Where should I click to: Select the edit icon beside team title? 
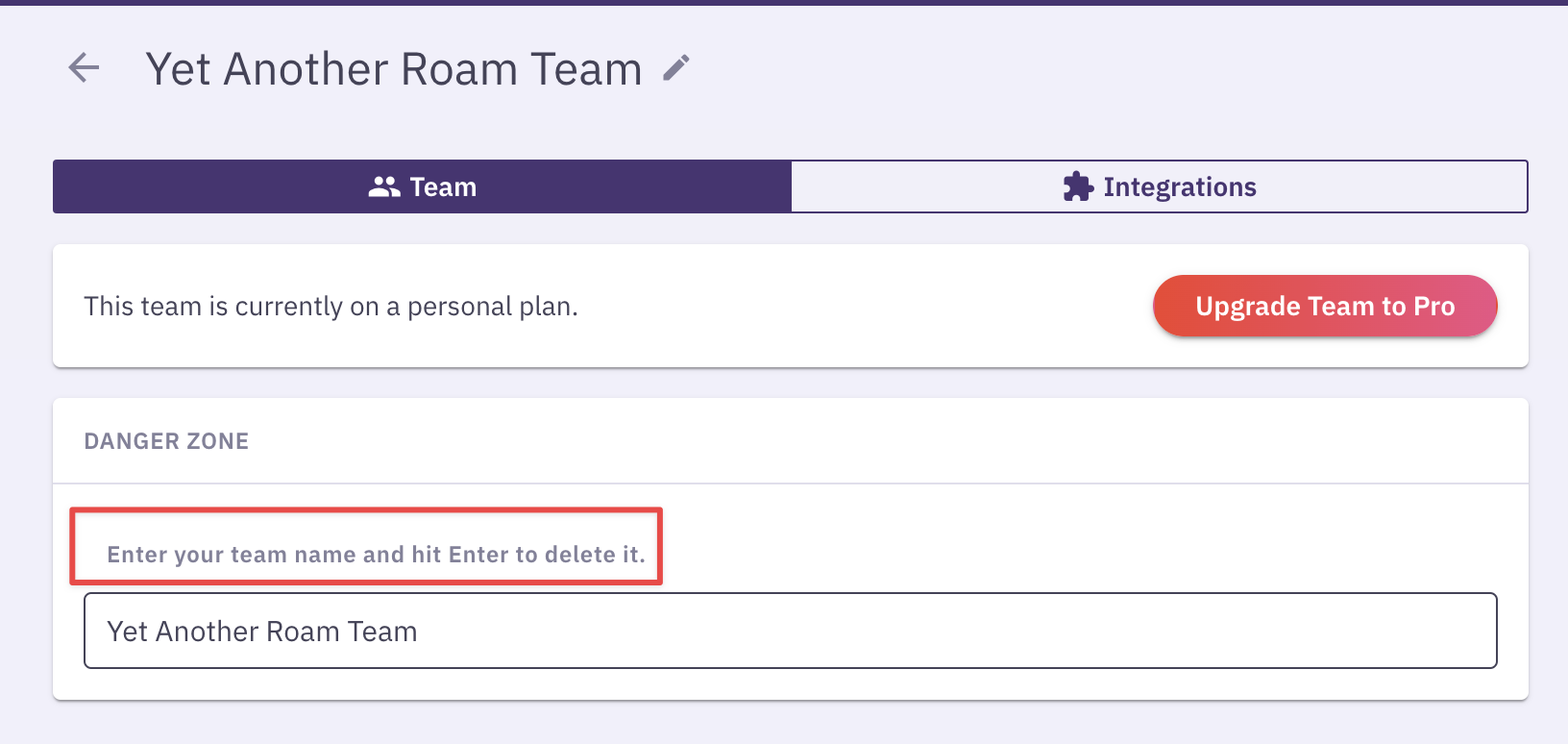(x=676, y=65)
